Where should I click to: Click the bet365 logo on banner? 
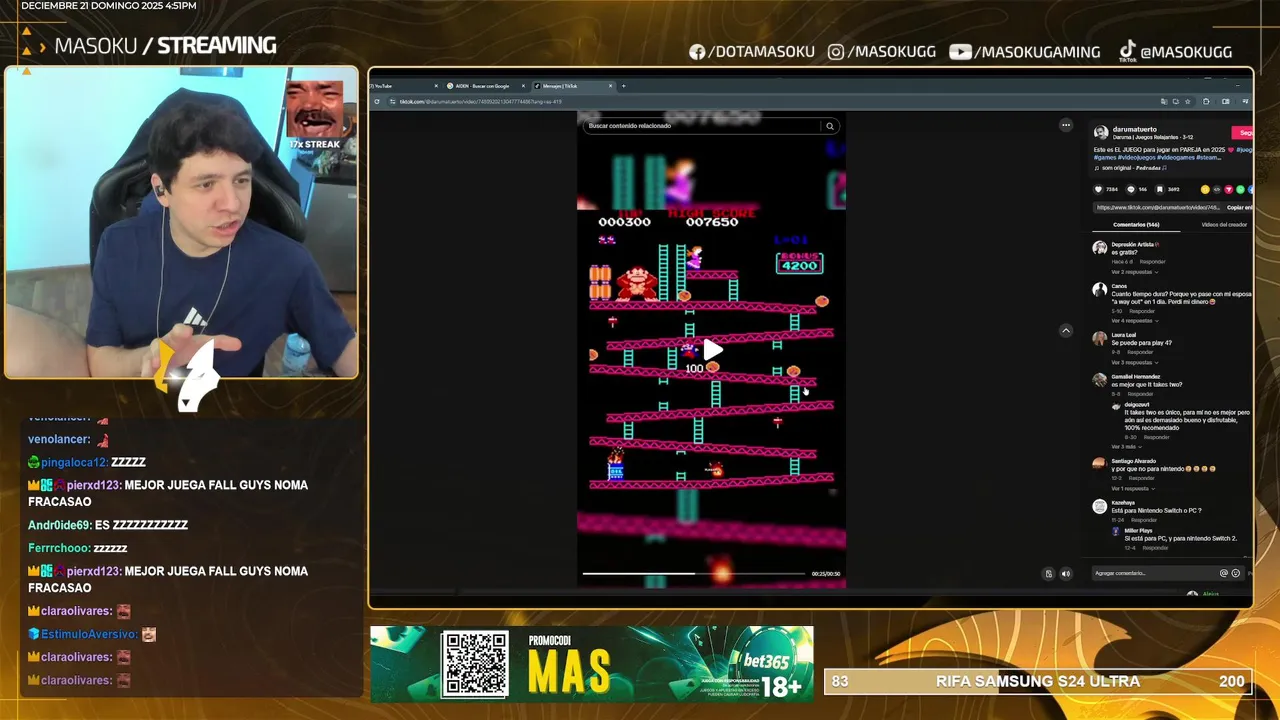point(766,661)
